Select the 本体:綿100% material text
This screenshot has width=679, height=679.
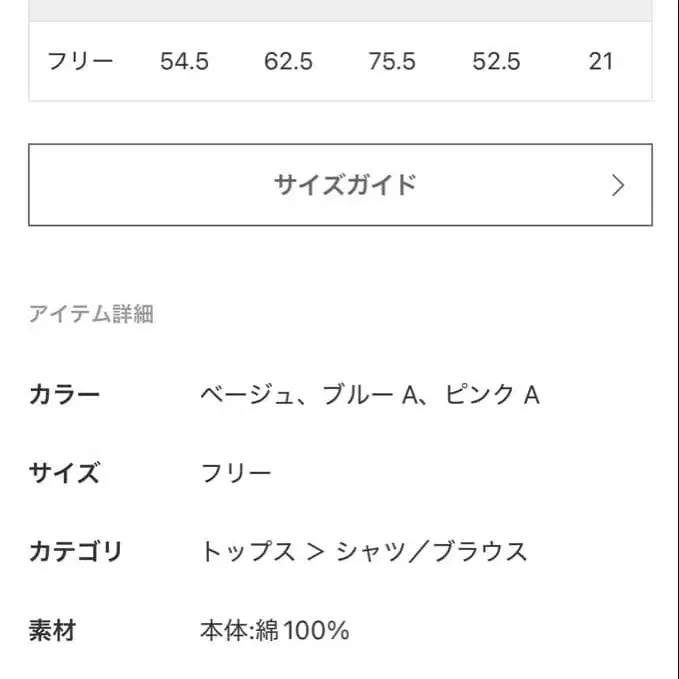(274, 631)
